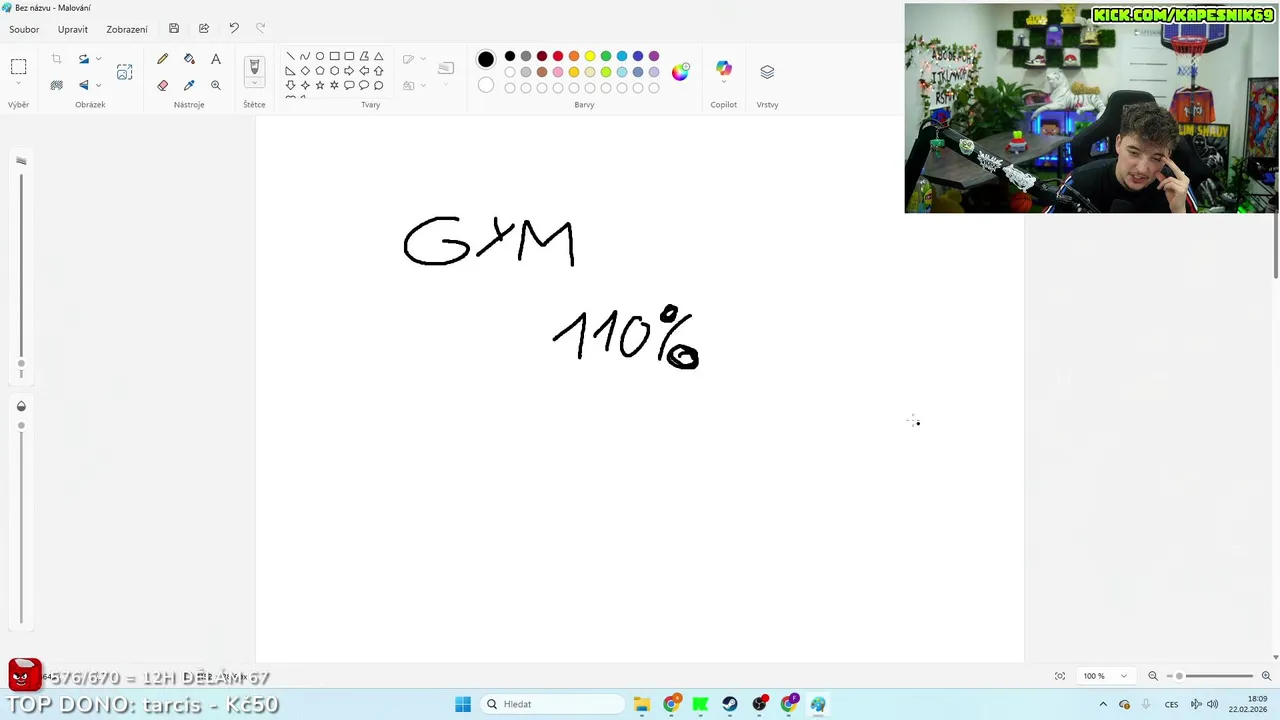Screen dimensions: 1280x720
Task: Click the Undo arrow
Action: click(x=234, y=28)
